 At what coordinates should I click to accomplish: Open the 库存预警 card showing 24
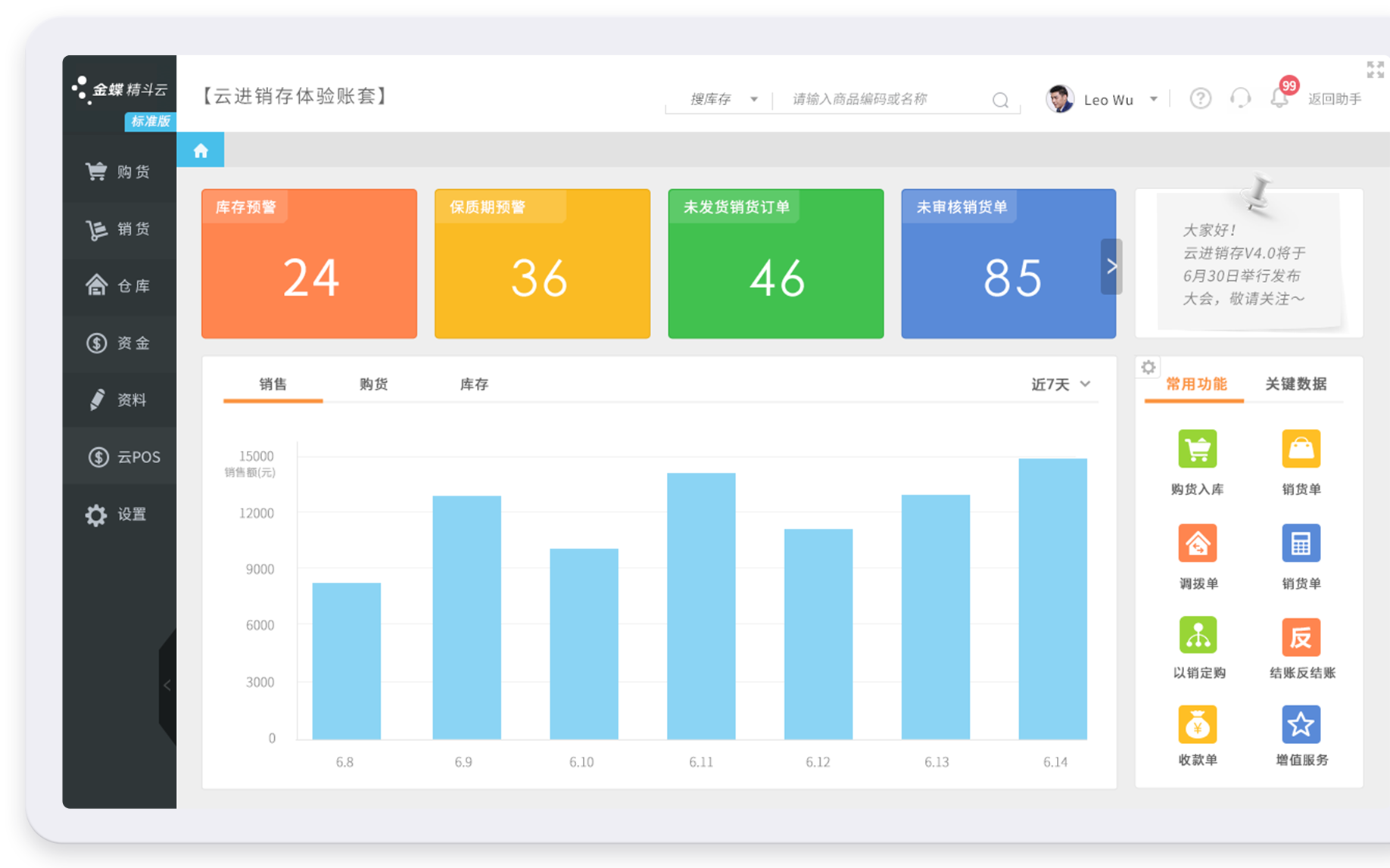pos(309,264)
